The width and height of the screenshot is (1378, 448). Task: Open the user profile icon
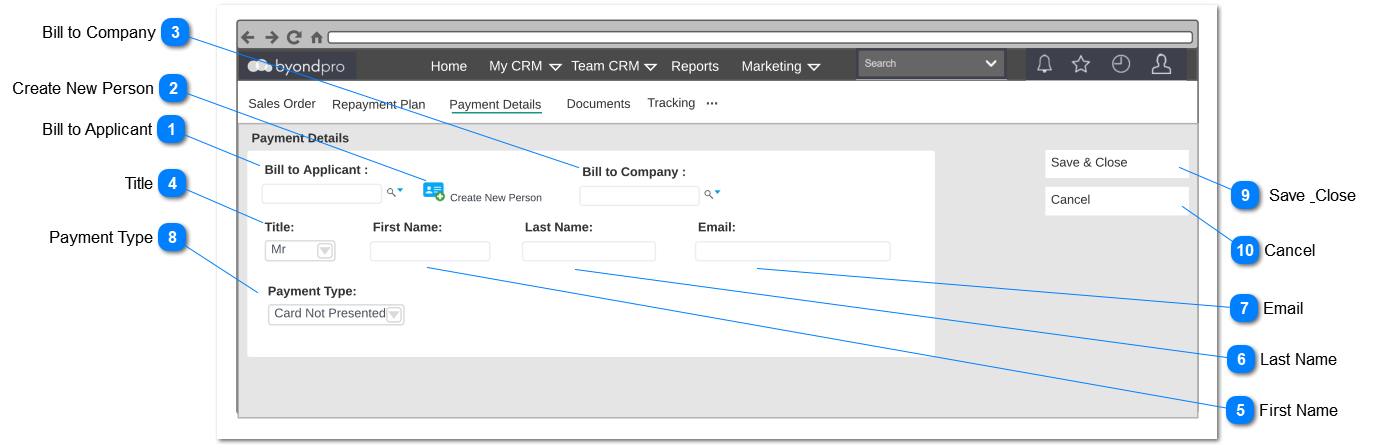click(x=1161, y=64)
